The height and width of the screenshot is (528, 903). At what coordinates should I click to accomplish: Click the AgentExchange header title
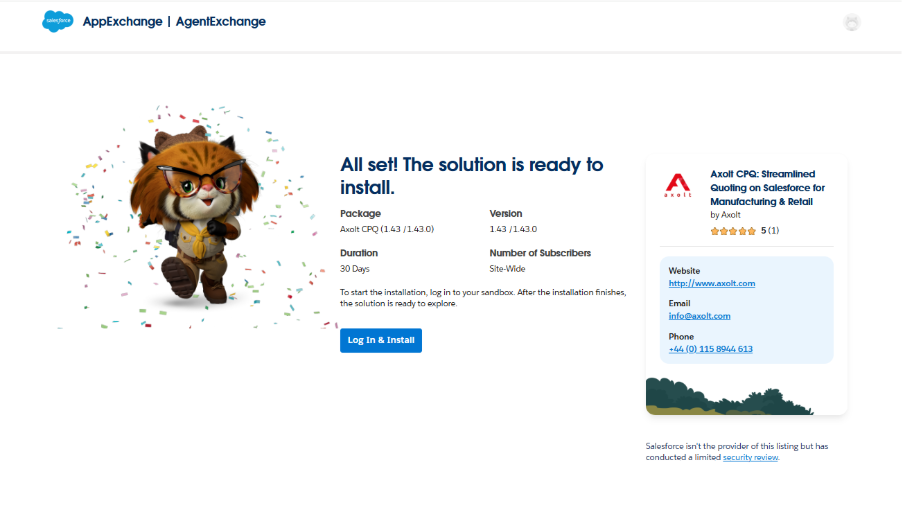[x=221, y=22]
